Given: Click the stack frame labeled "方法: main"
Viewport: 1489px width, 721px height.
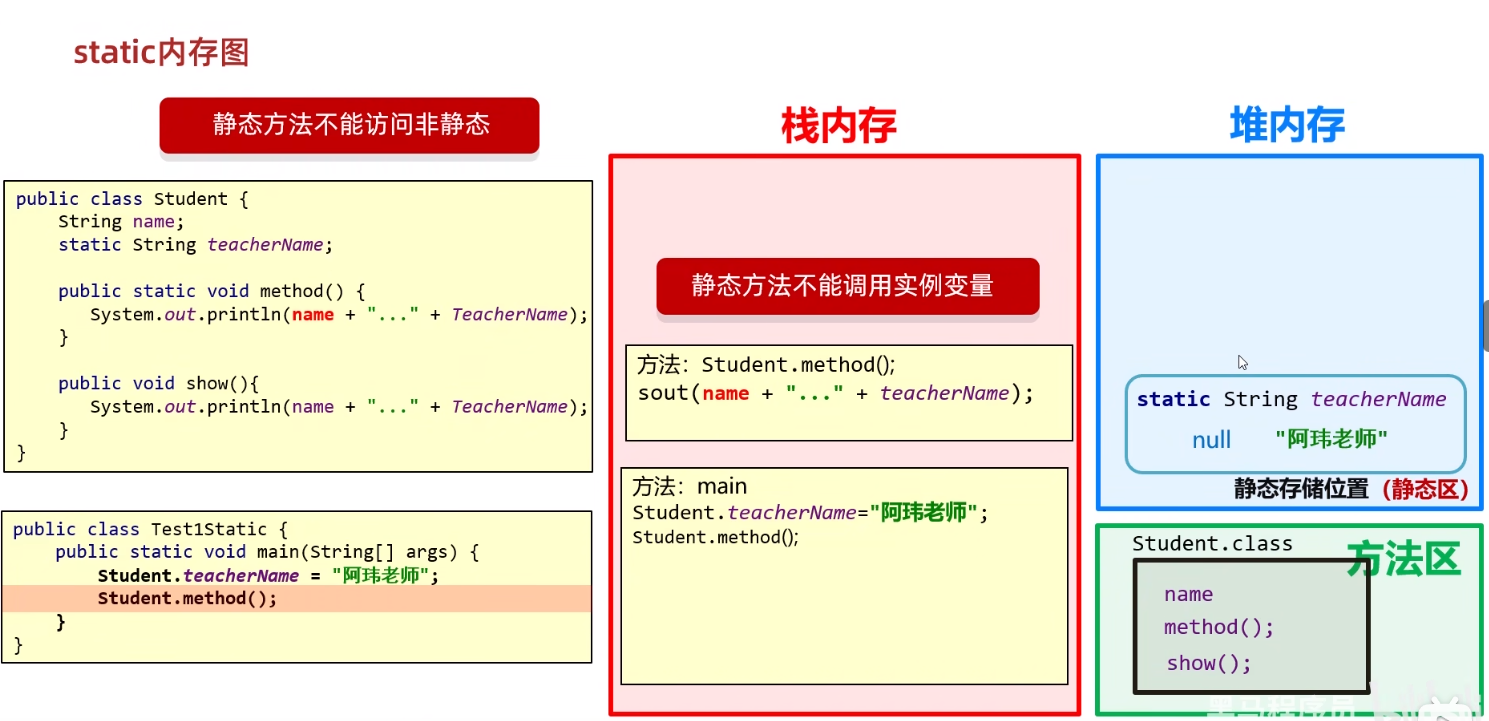Looking at the screenshot, I should (846, 575).
